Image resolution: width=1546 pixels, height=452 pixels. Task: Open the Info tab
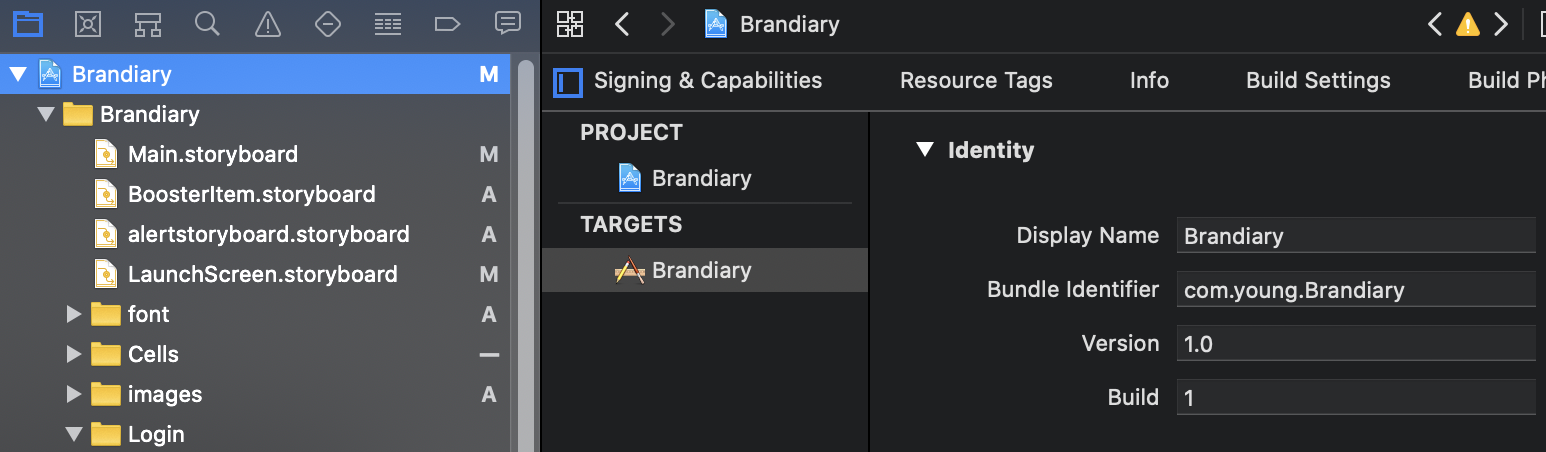point(1149,81)
